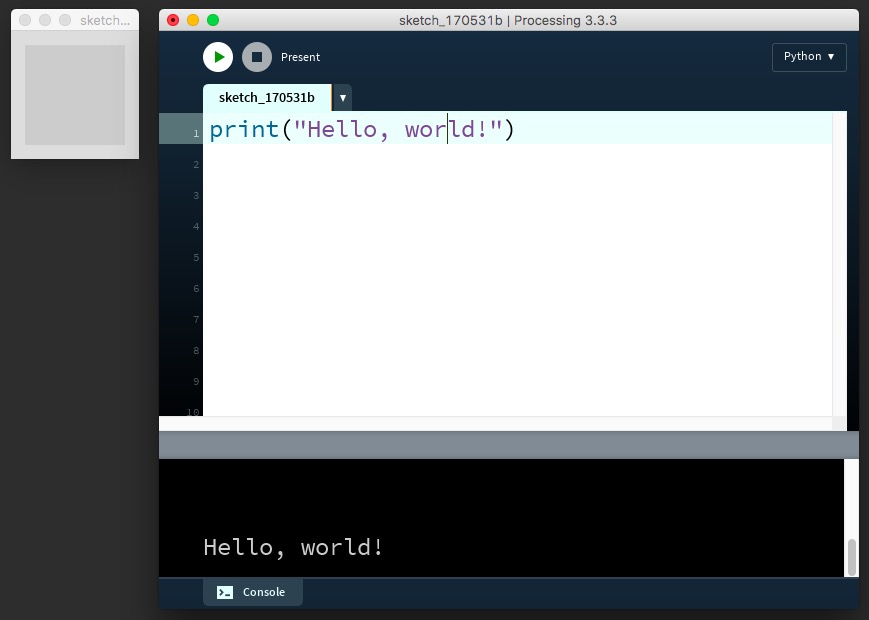
Task: Click the gray canvas in the sketch window
Action: point(75,95)
